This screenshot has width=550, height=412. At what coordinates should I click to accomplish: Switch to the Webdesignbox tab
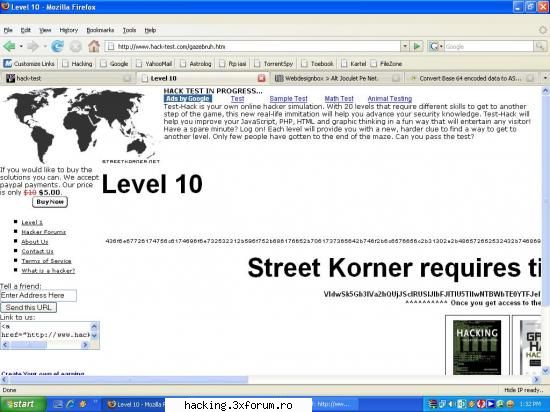tap(337, 78)
